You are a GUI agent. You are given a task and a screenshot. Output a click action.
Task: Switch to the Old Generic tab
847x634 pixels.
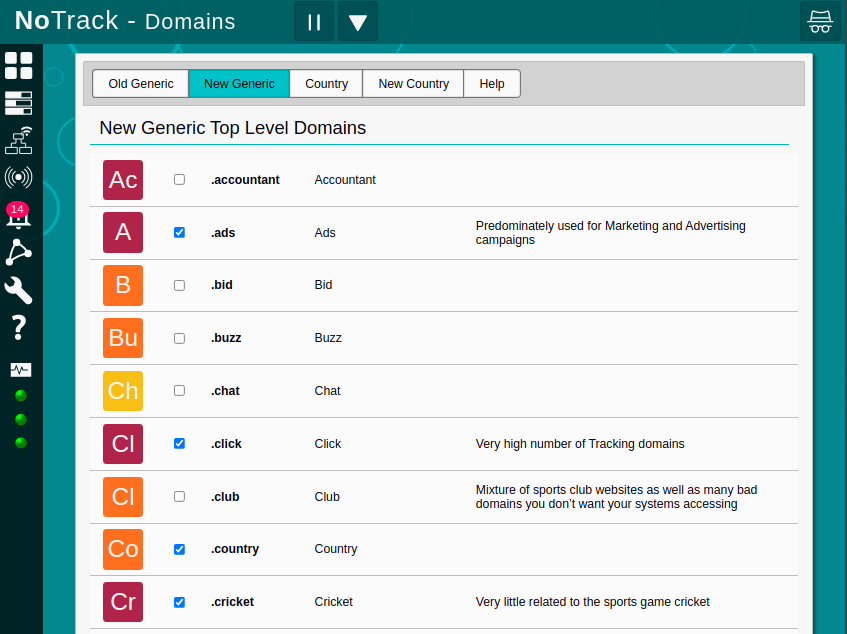(141, 84)
